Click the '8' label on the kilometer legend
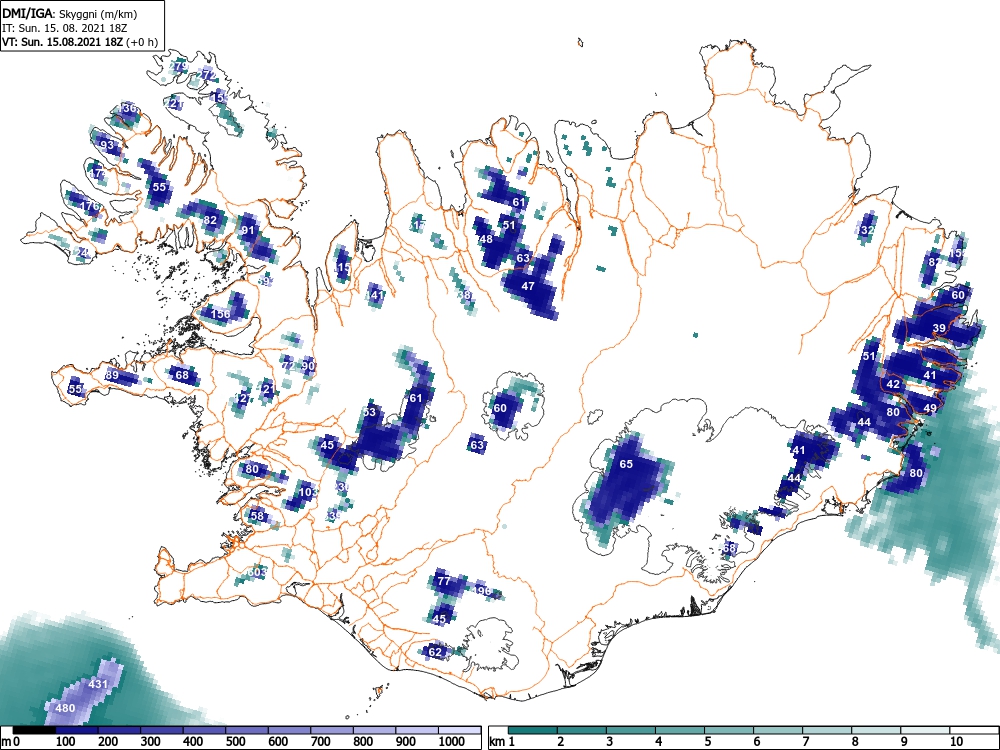This screenshot has height=750, width=1000. click(855, 742)
